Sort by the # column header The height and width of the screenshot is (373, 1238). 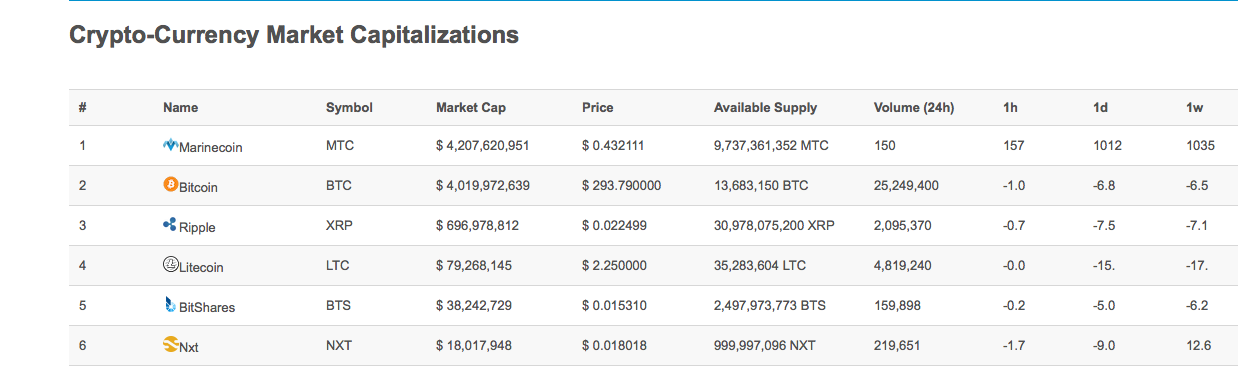pos(83,107)
